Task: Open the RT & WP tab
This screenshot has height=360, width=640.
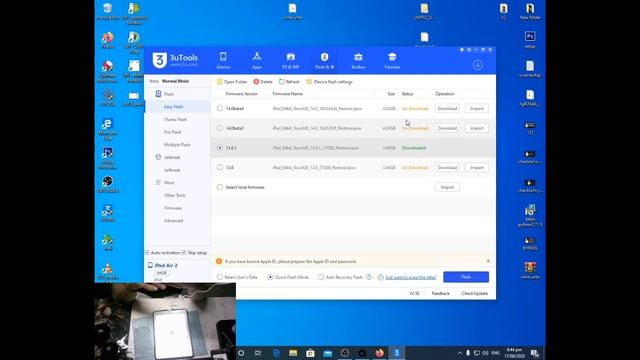Action: click(291, 60)
